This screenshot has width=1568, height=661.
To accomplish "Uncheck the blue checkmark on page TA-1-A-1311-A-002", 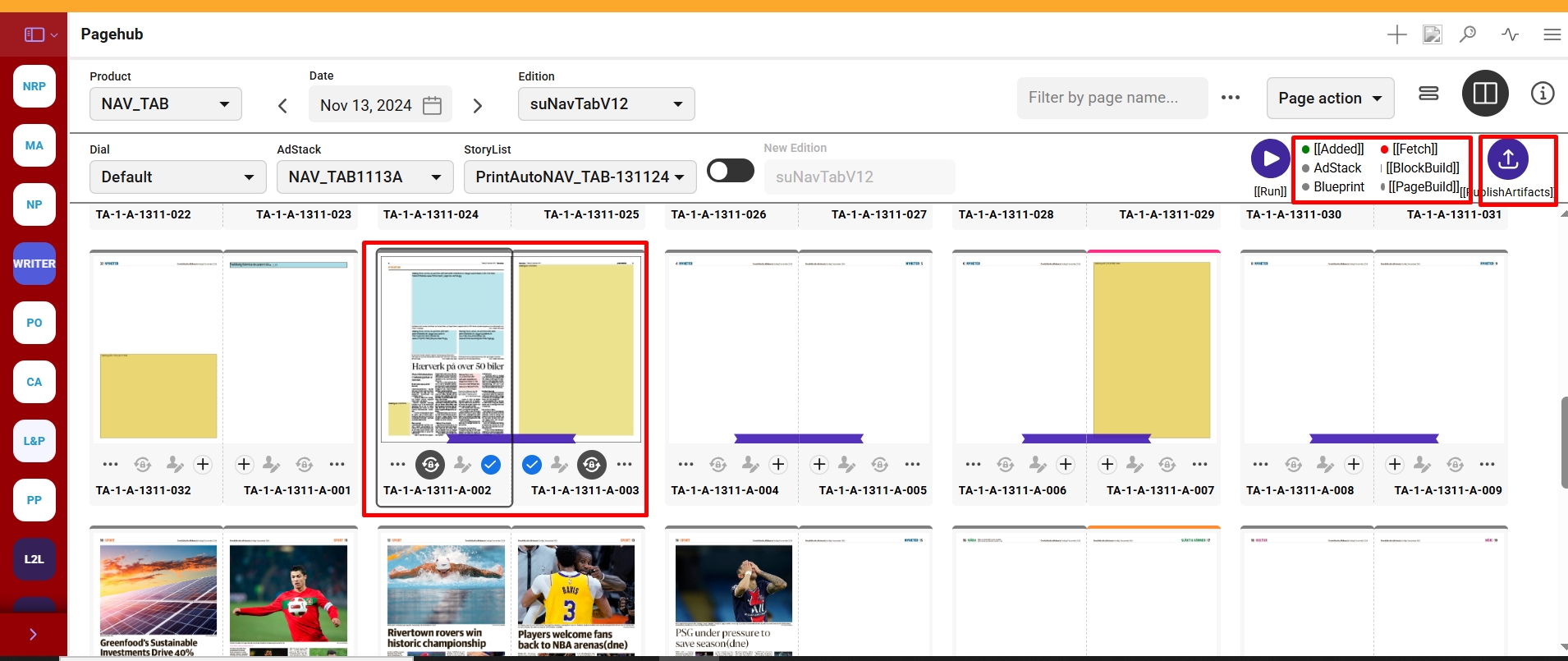I will (491, 465).
